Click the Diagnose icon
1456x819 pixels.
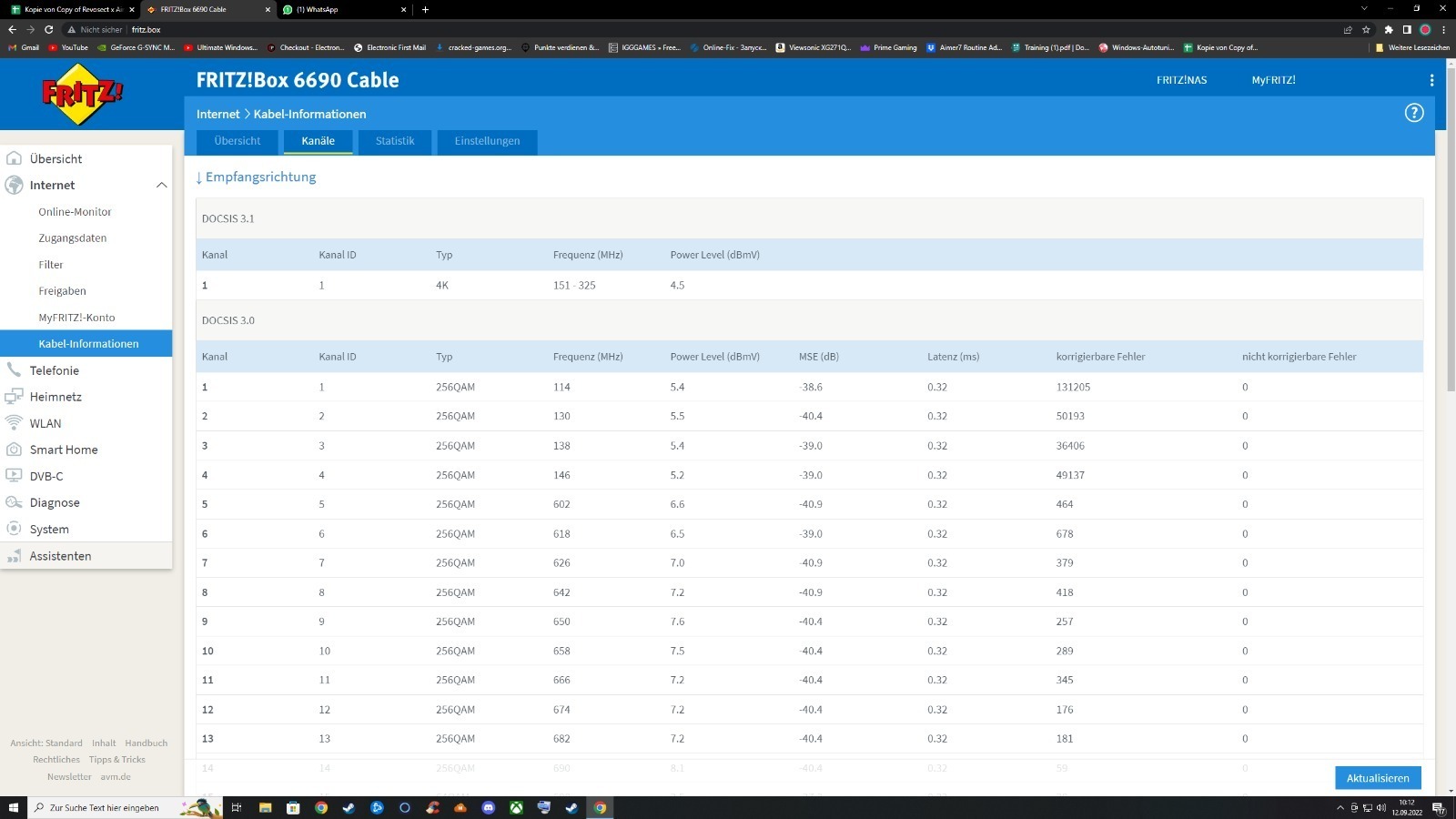click(14, 502)
